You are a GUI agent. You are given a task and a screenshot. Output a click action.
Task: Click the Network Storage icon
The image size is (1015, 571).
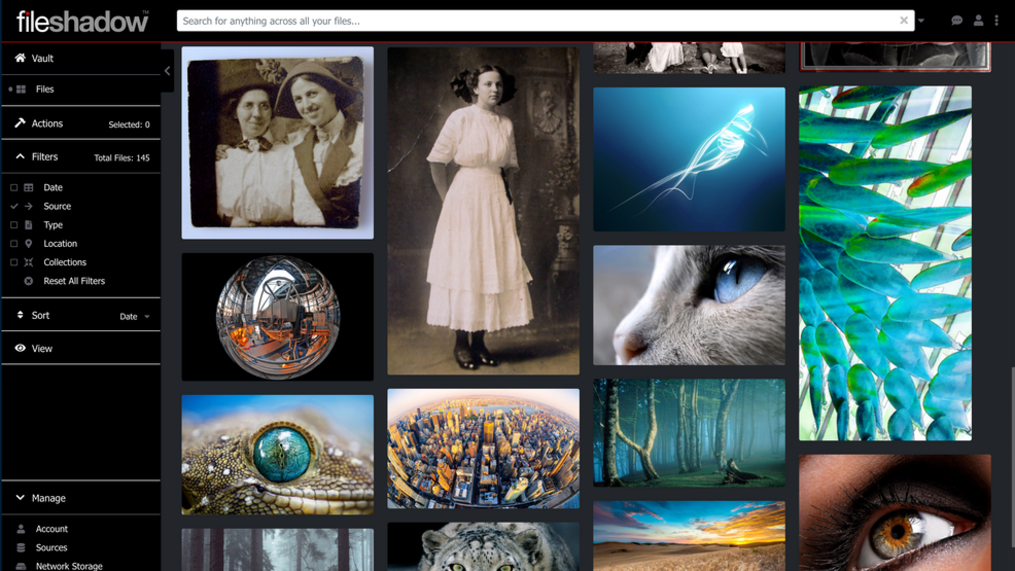click(x=21, y=566)
